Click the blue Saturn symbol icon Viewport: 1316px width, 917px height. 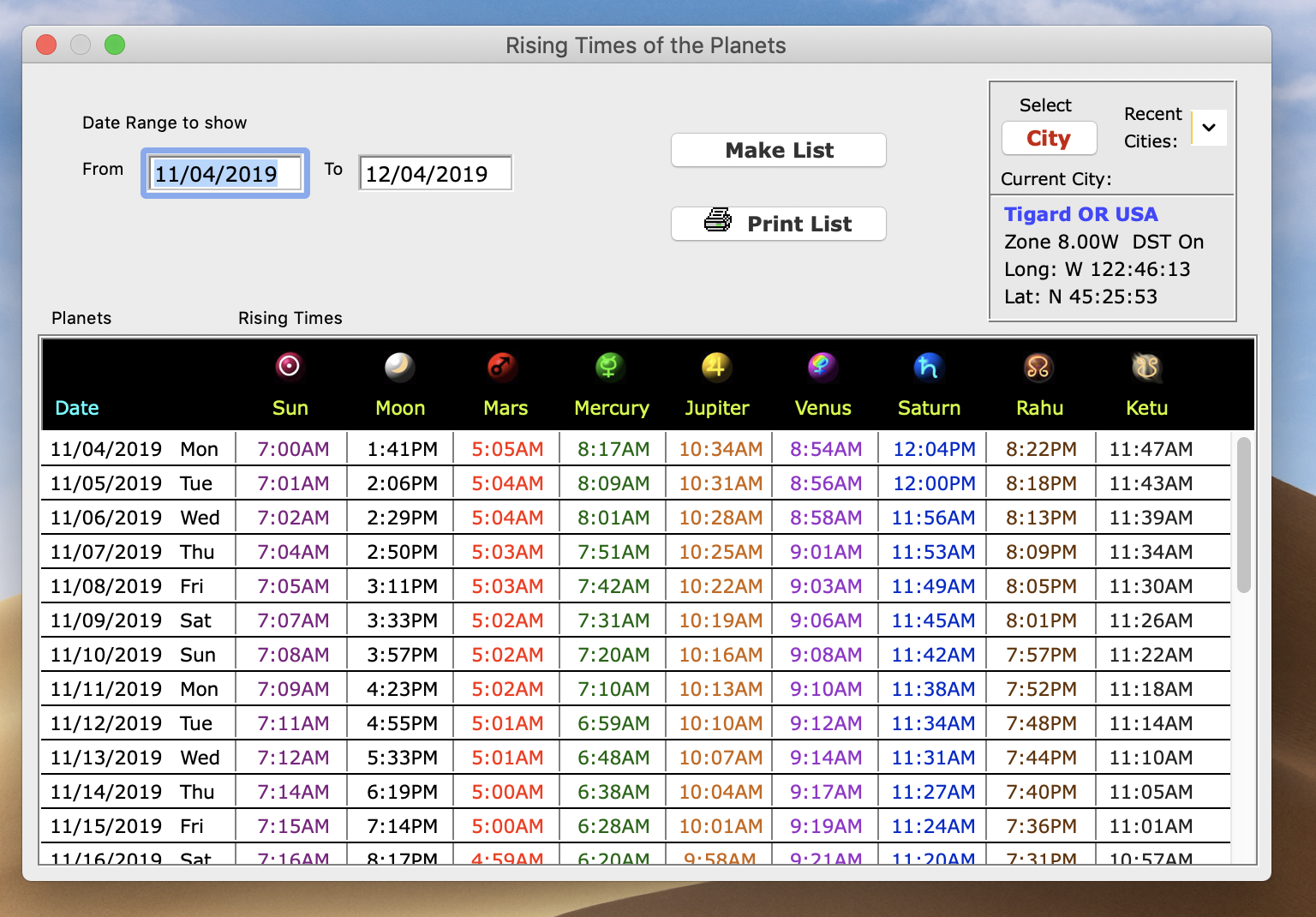pos(928,367)
